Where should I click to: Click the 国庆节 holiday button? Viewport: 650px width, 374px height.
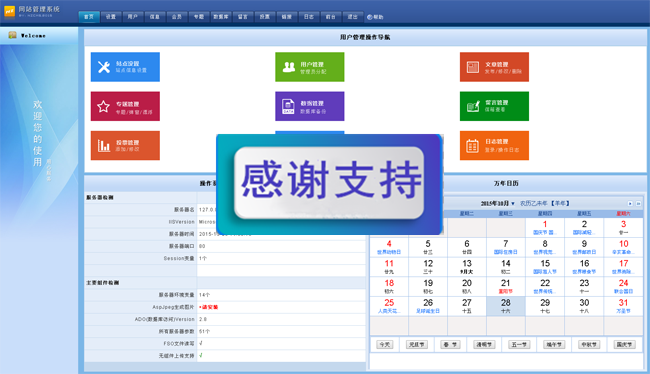pos(624,345)
